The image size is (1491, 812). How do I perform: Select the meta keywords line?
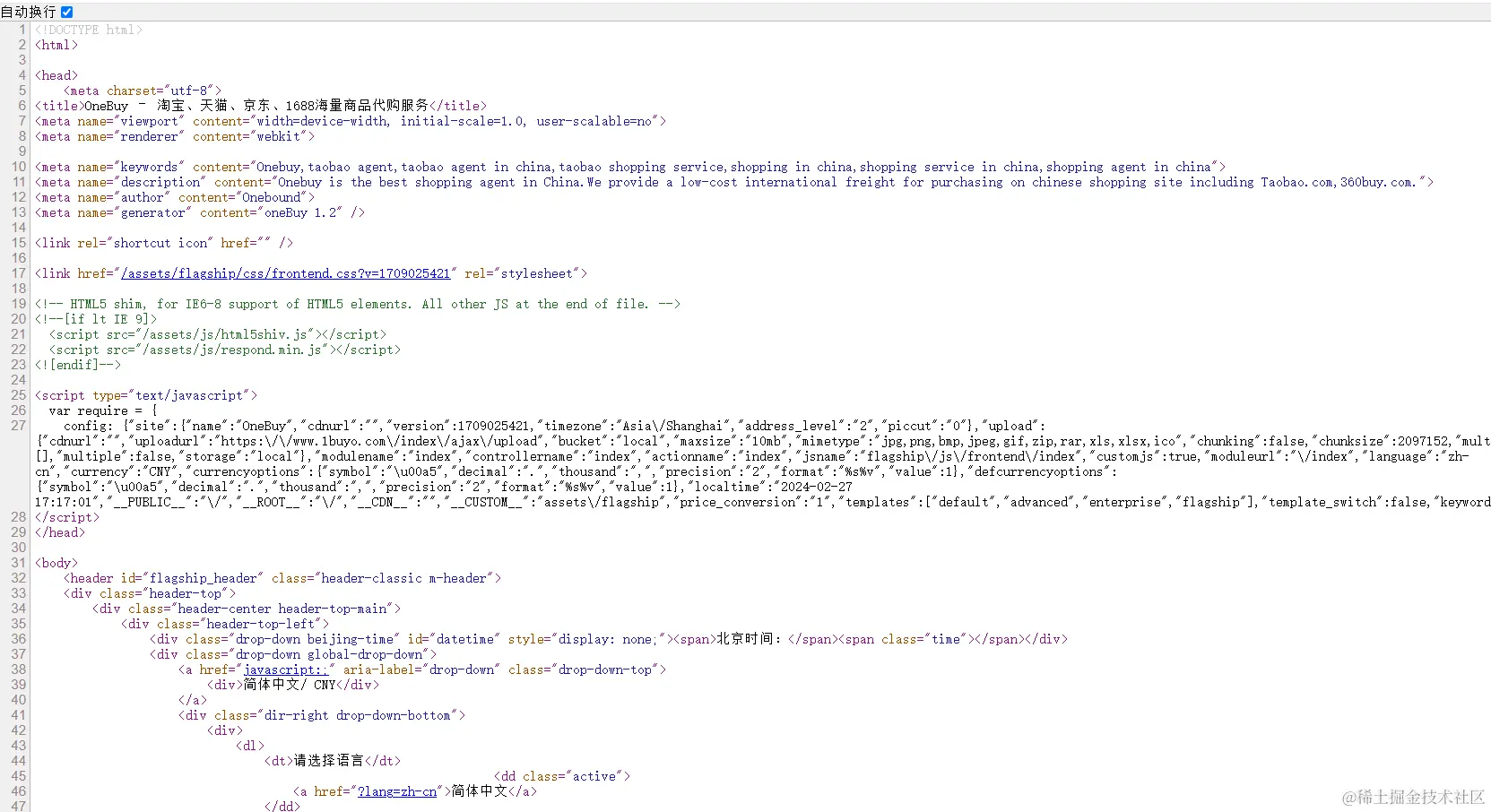coord(630,167)
